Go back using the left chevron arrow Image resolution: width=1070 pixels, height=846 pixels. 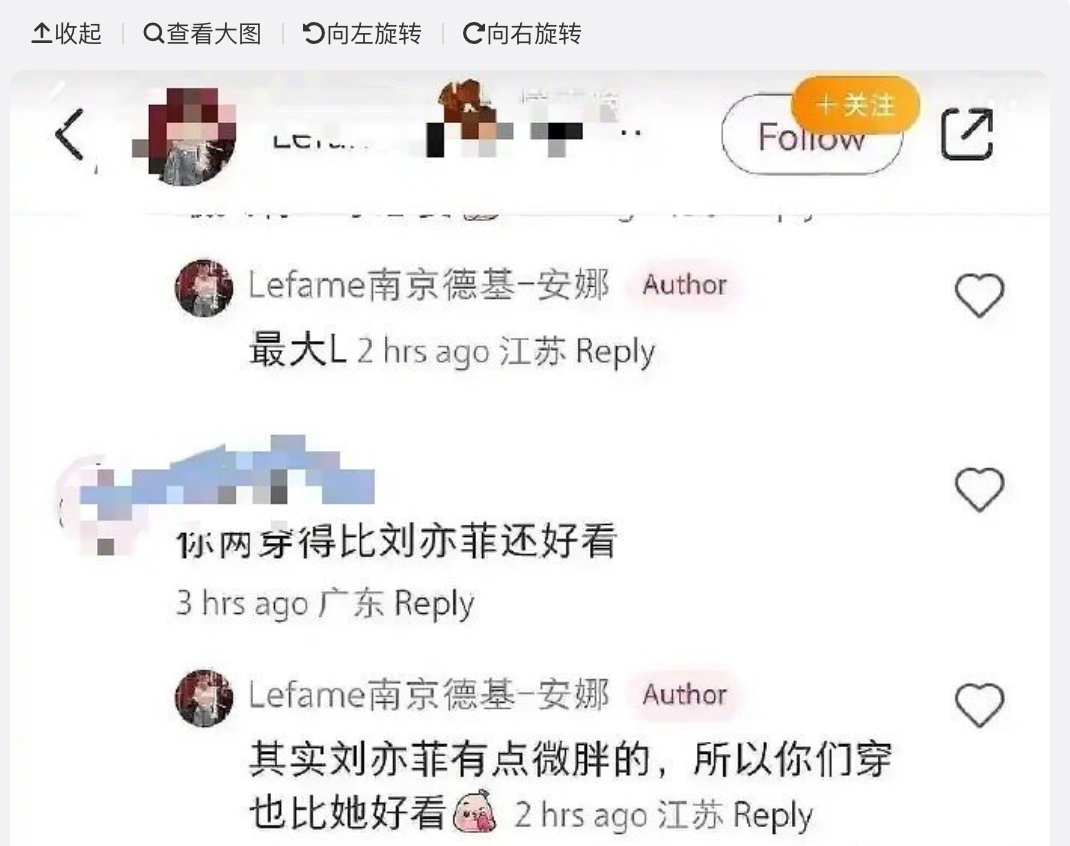pos(70,134)
